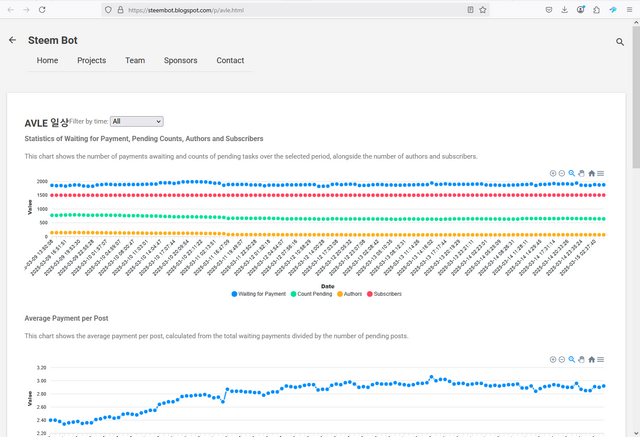Image resolution: width=640 pixels, height=437 pixels.
Task: Reset zoom with the home icon on the first chart
Action: point(591,173)
